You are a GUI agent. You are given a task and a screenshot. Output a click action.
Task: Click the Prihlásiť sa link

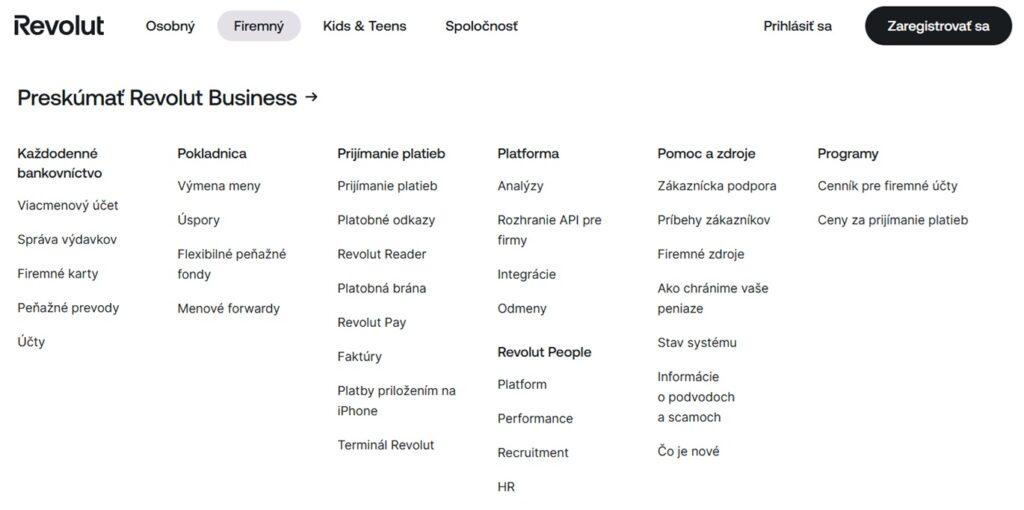coord(797,26)
